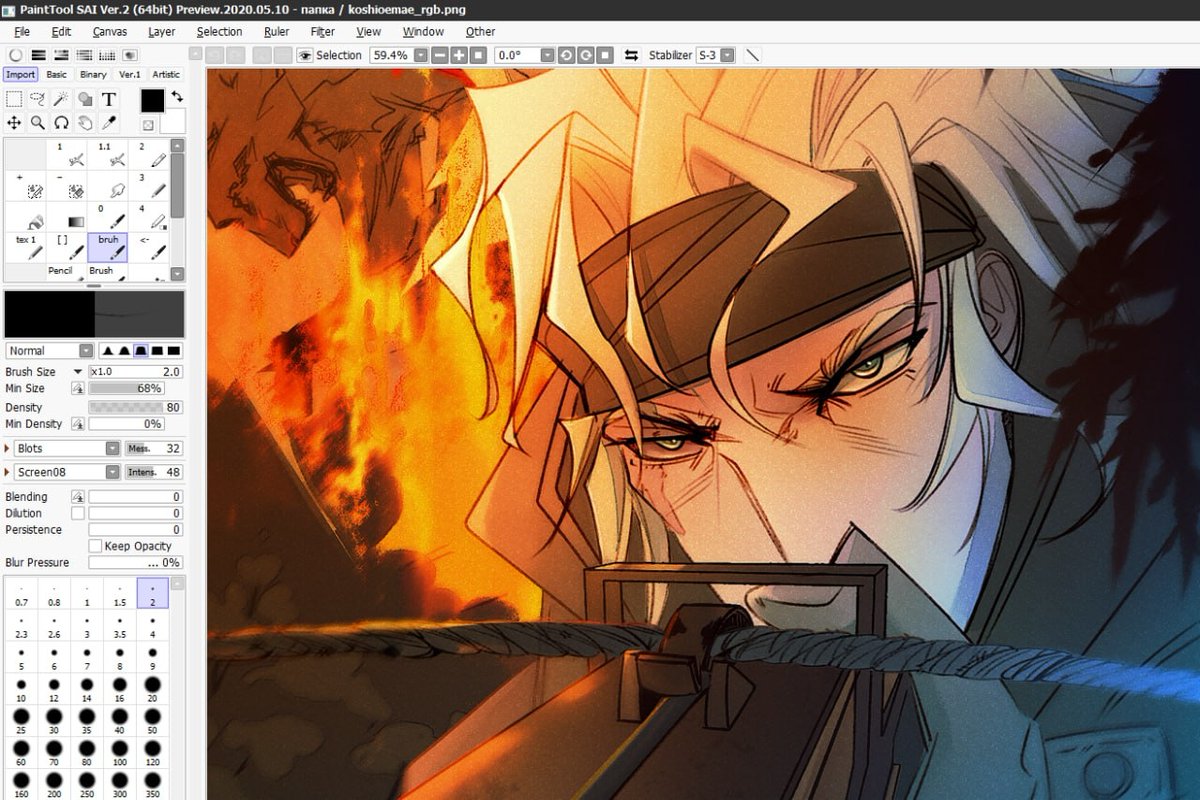Flip the canvas view horizontally
Screen dimensions: 1200x800
coord(631,55)
